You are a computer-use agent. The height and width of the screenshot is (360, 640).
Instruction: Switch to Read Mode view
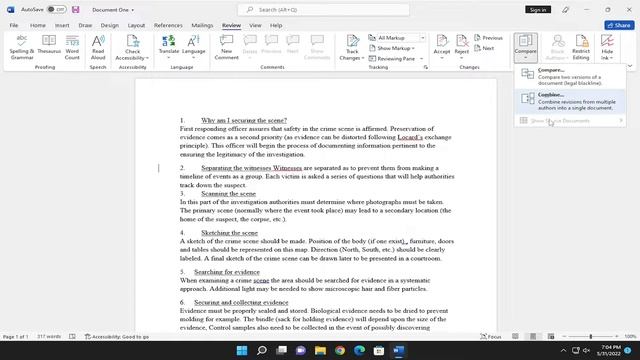(515, 336)
